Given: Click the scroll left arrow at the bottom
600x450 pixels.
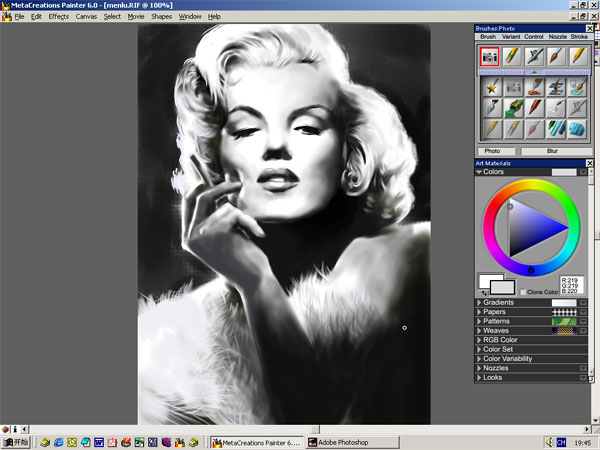Looking at the screenshot, I should (x=24, y=429).
